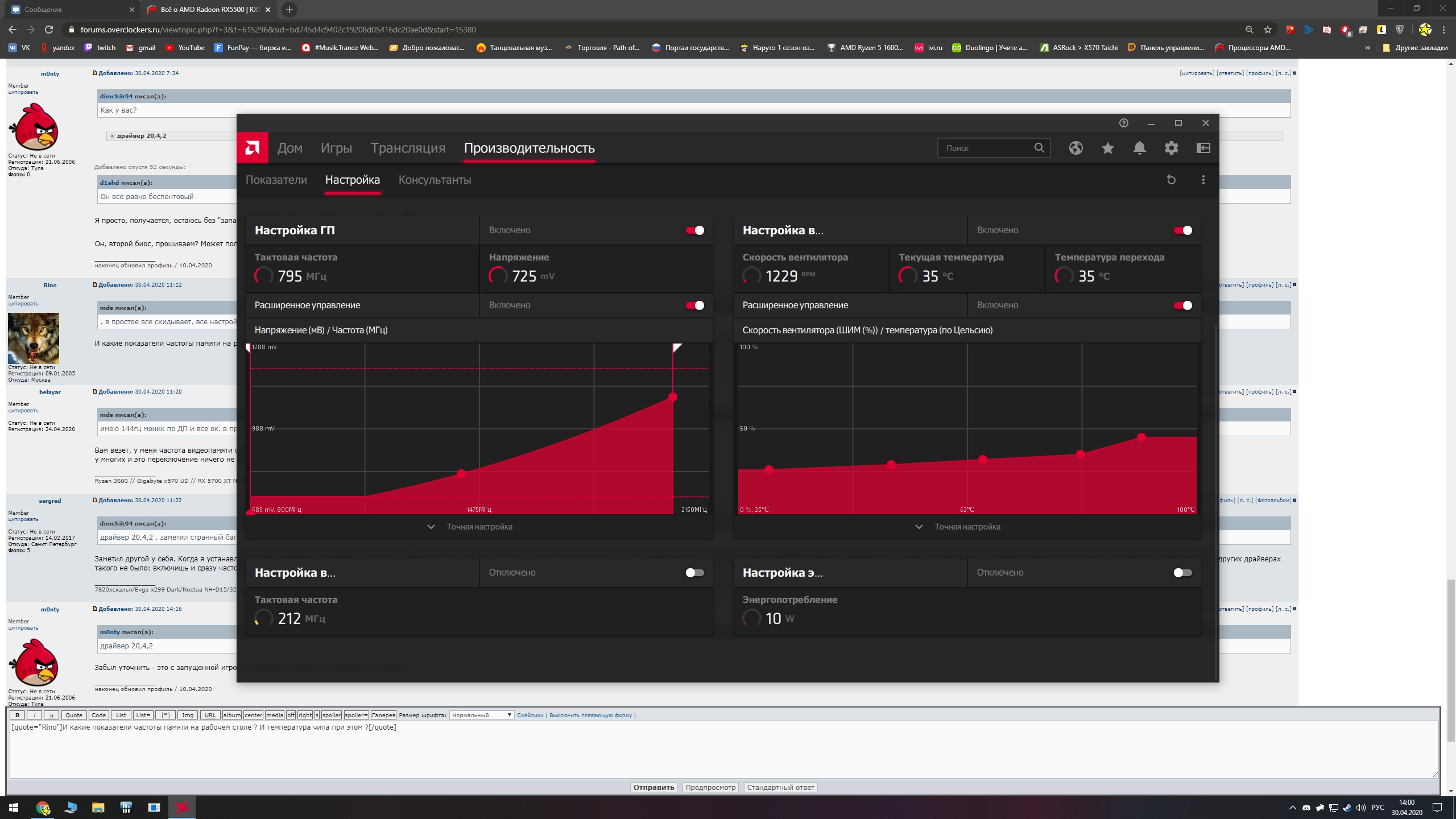
Task: Click the sidebar panel toggle icon
Action: [1203, 148]
